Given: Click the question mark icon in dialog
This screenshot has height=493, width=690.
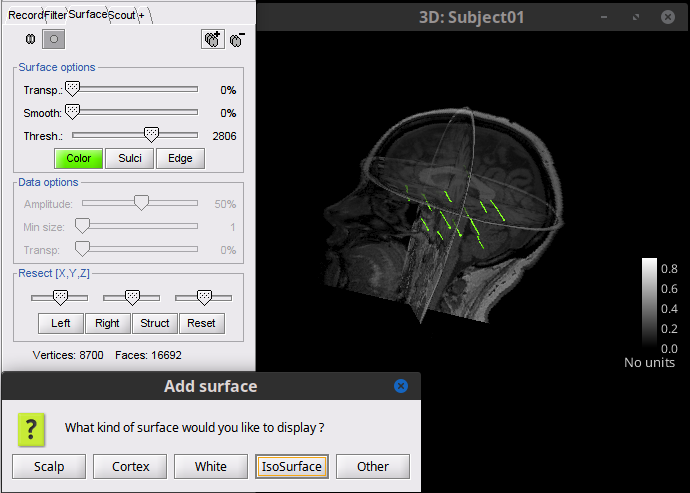Looking at the screenshot, I should click(33, 429).
